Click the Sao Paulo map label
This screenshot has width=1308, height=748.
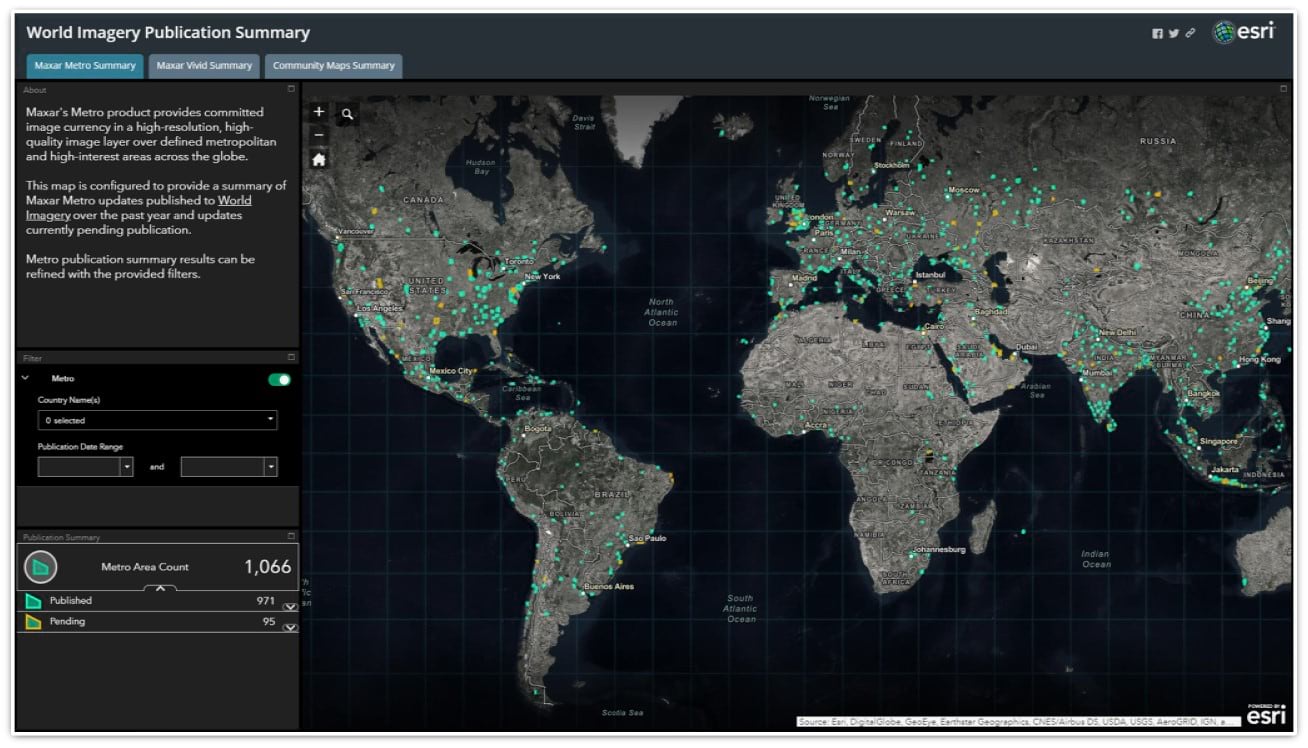click(x=647, y=538)
